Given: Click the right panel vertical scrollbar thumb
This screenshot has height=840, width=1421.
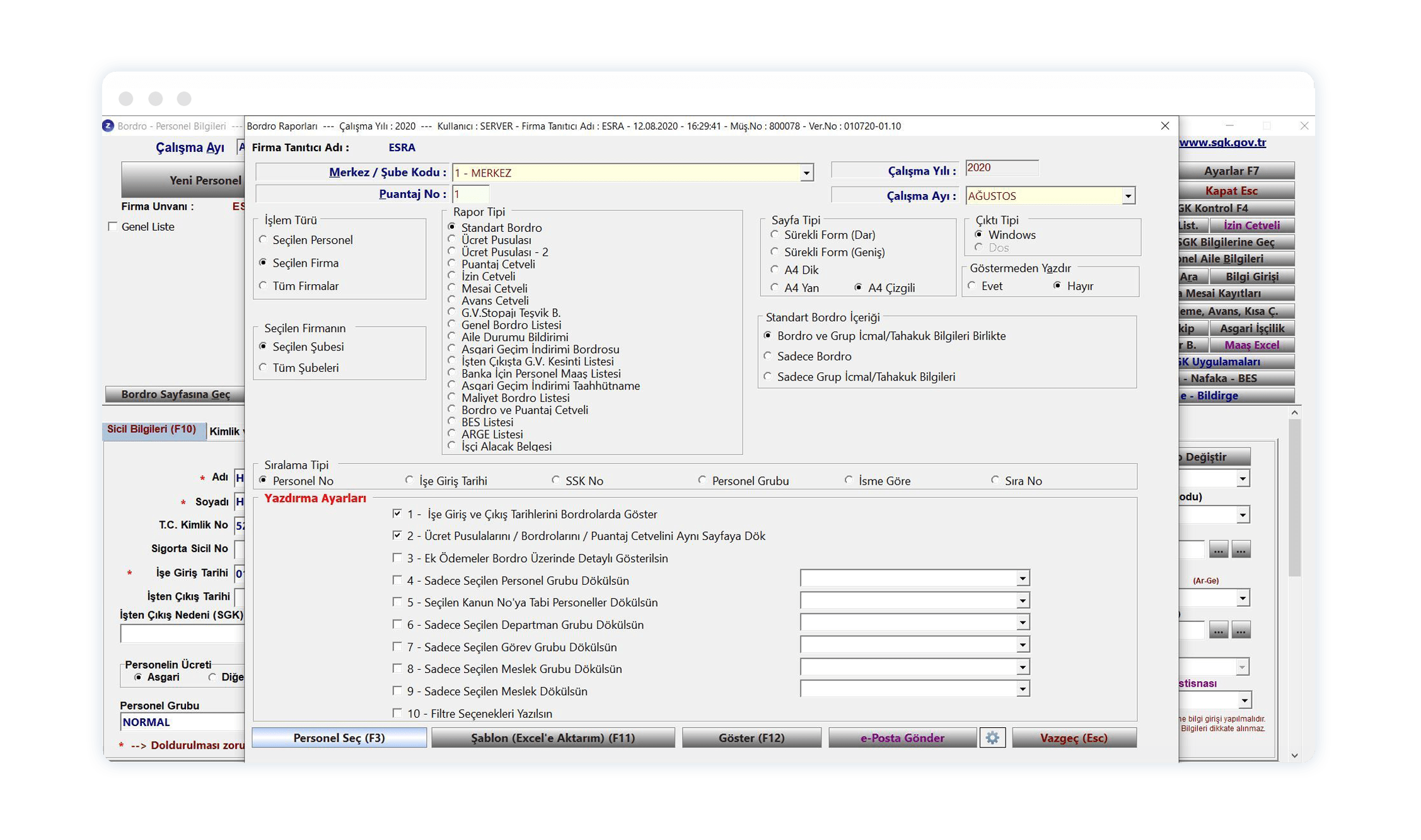Looking at the screenshot, I should click(x=1294, y=498).
